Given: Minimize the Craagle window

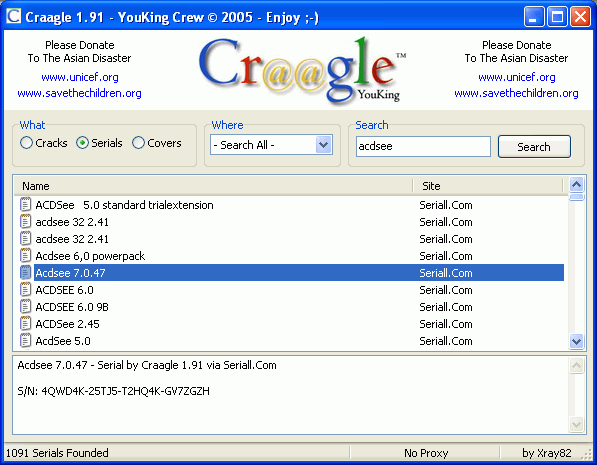Looking at the screenshot, I should [x=534, y=17].
